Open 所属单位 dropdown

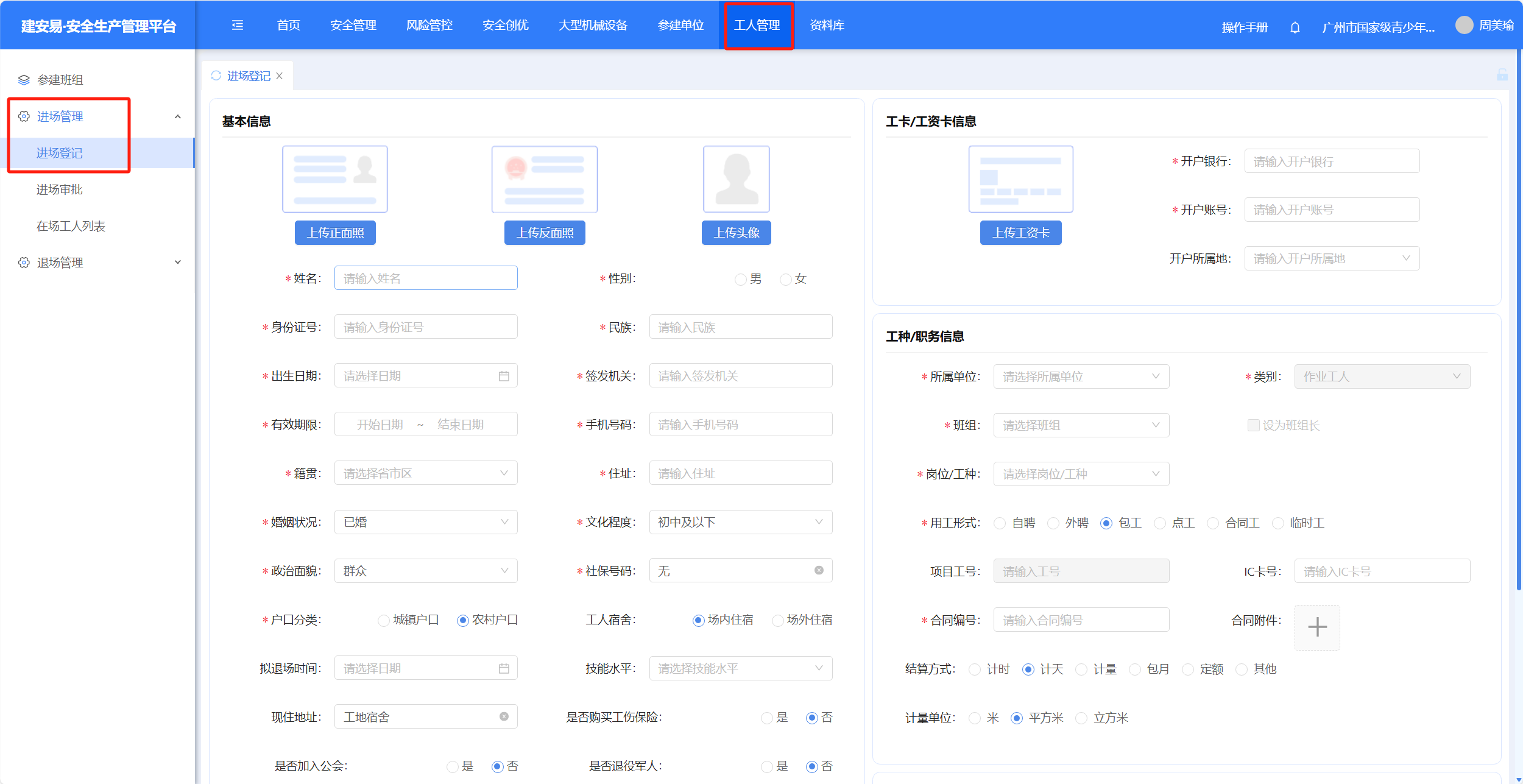pos(1081,376)
